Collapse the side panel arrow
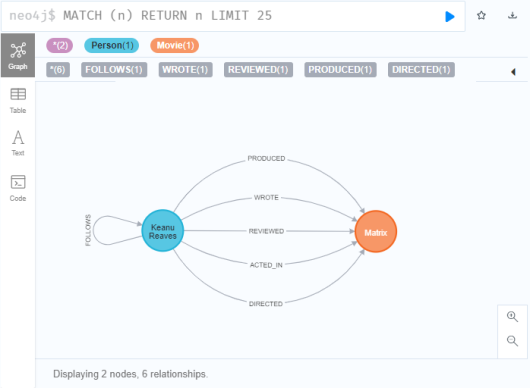This screenshot has height=388, width=530. (513, 72)
